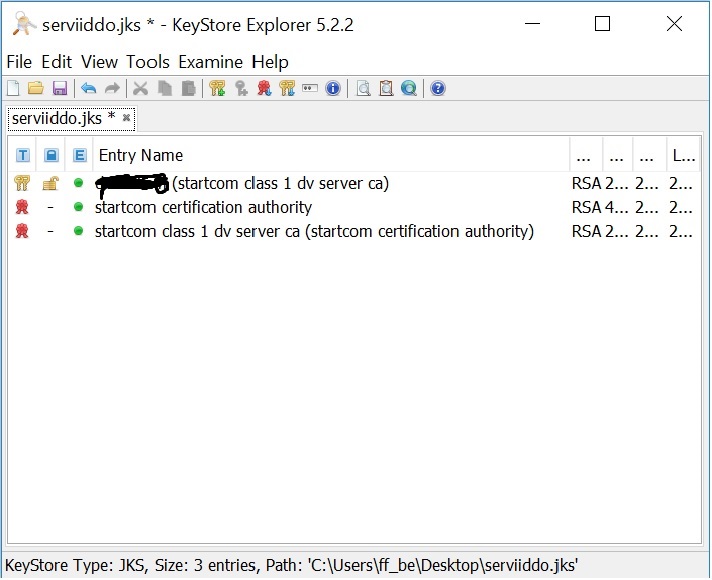Click the Undo arrow in the toolbar
The image size is (712, 580).
[x=89, y=89]
